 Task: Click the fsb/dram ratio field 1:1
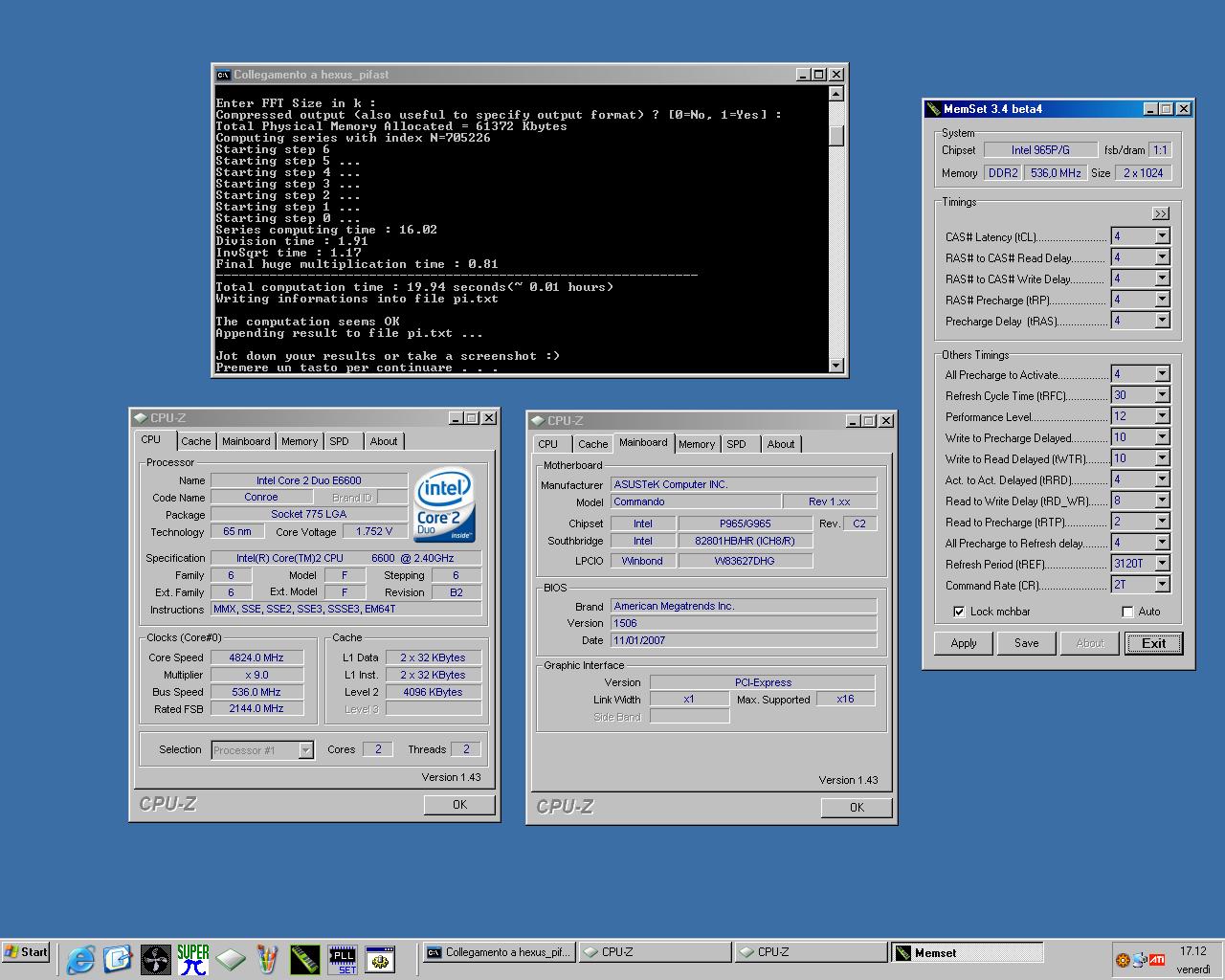point(1160,150)
